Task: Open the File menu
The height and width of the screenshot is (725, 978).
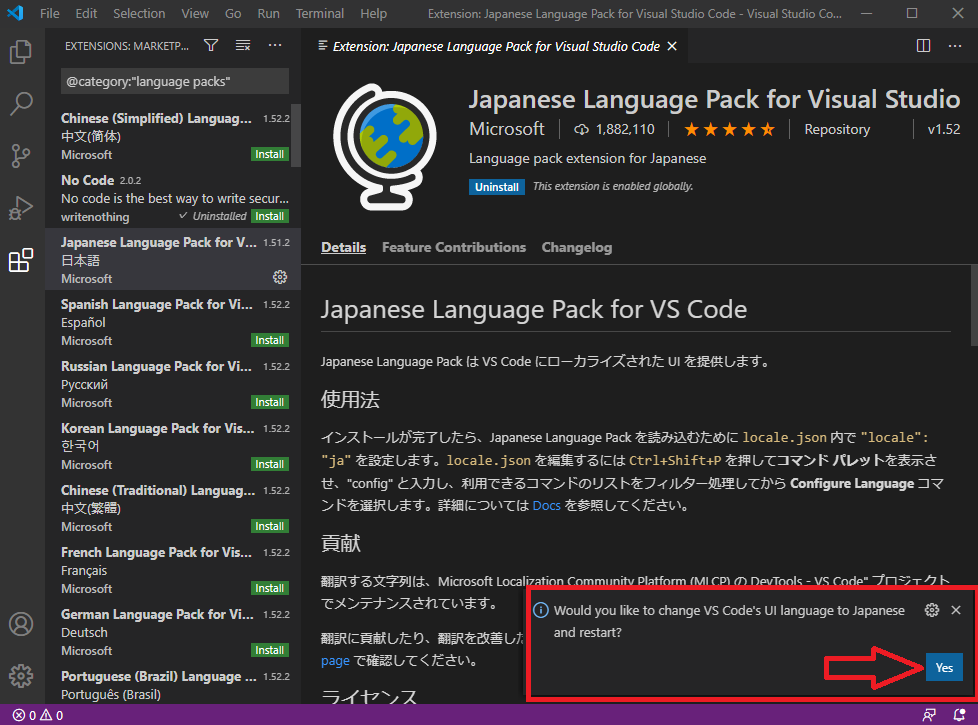Action: coord(49,13)
